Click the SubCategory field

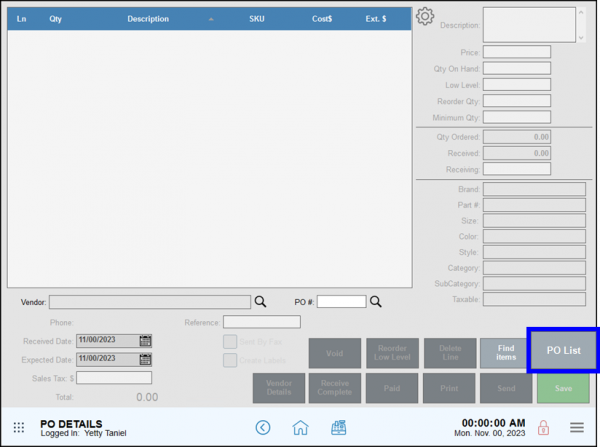click(x=534, y=284)
